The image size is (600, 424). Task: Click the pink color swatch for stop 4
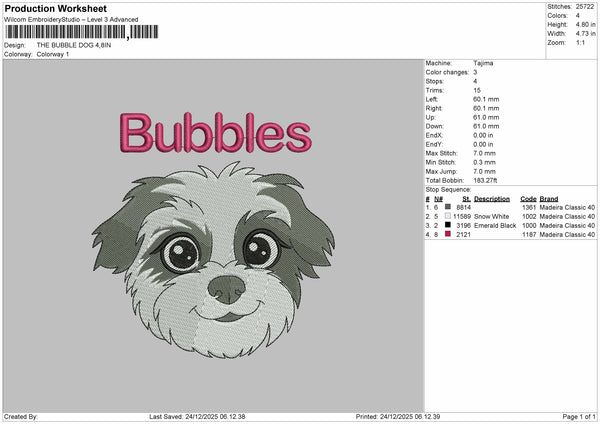pyautogui.click(x=448, y=234)
